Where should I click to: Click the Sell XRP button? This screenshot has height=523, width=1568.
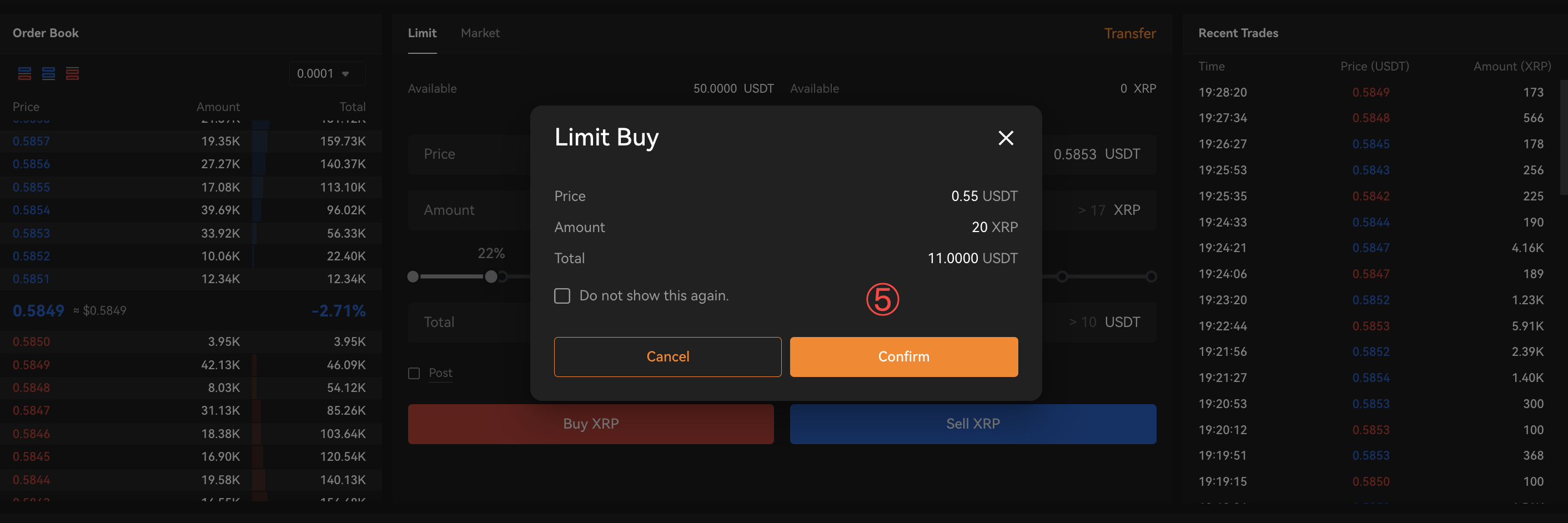pos(973,424)
